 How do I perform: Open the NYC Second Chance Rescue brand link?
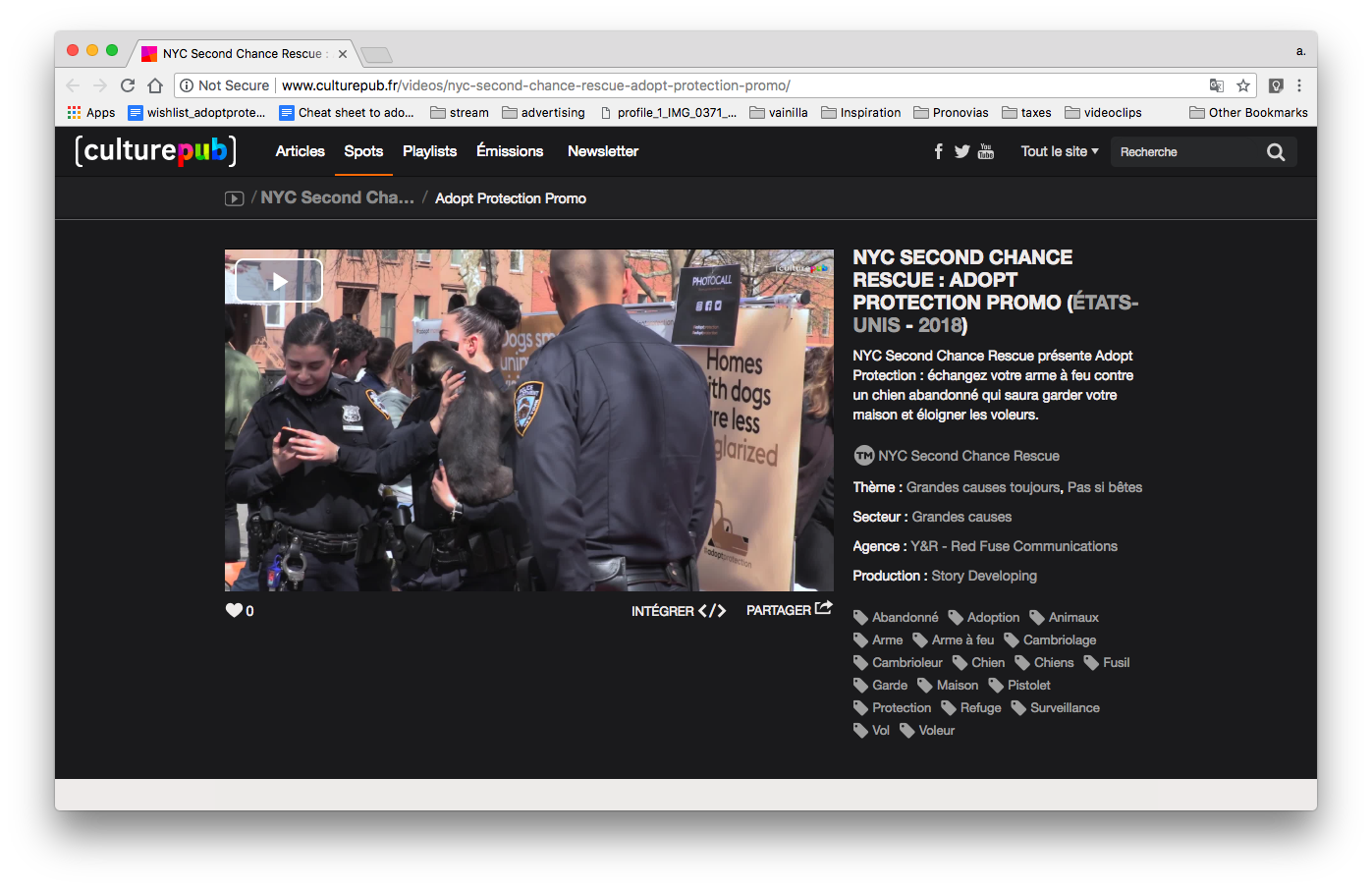pyautogui.click(x=968, y=456)
